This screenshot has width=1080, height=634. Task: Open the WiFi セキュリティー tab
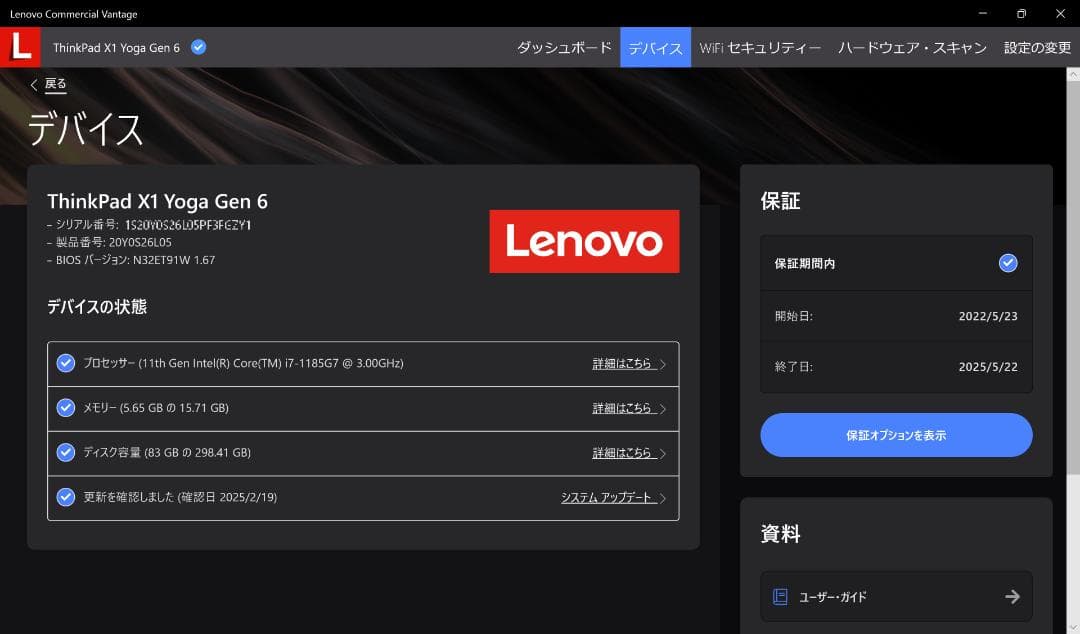coord(760,46)
